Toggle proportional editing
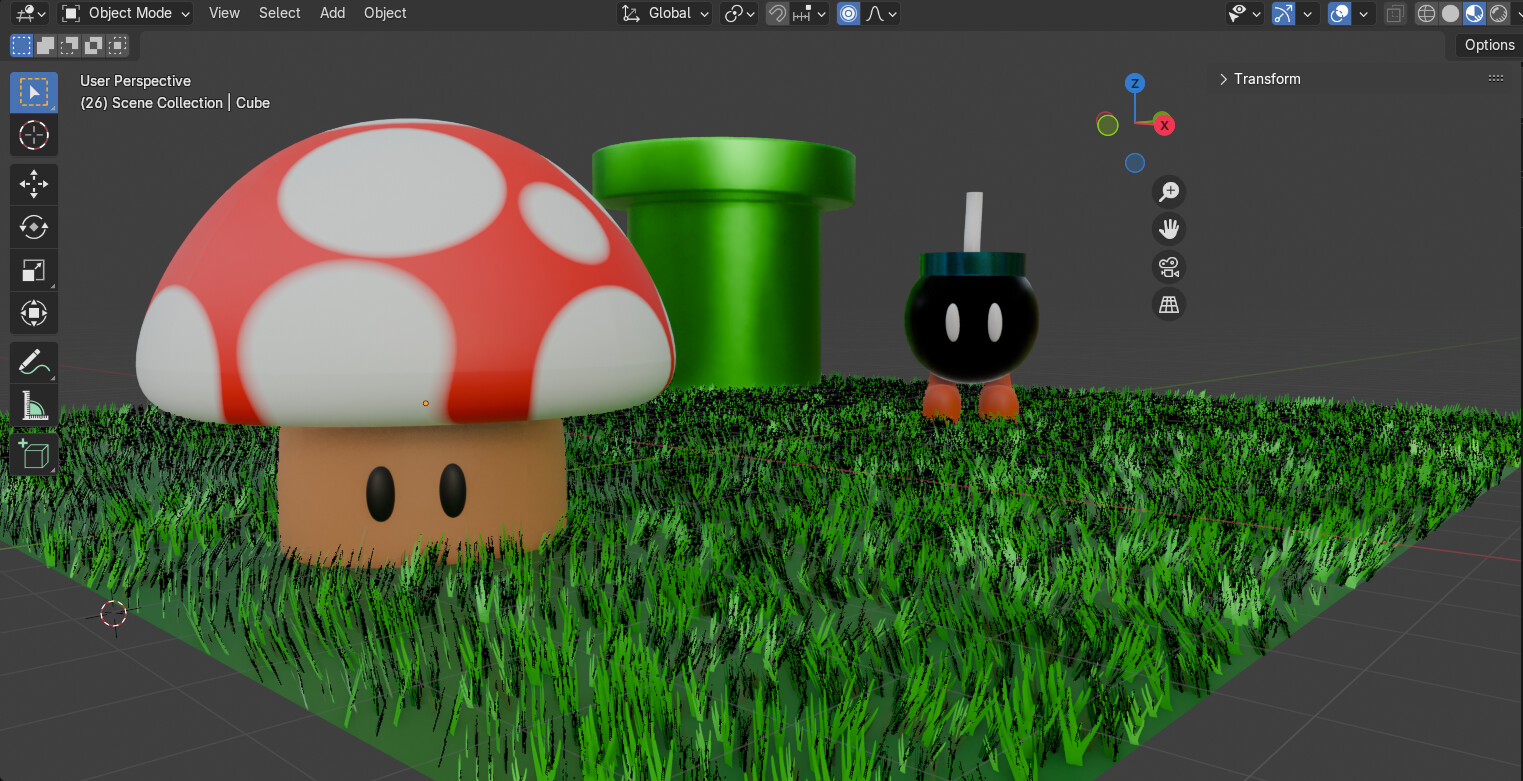This screenshot has width=1523, height=781. click(x=848, y=13)
